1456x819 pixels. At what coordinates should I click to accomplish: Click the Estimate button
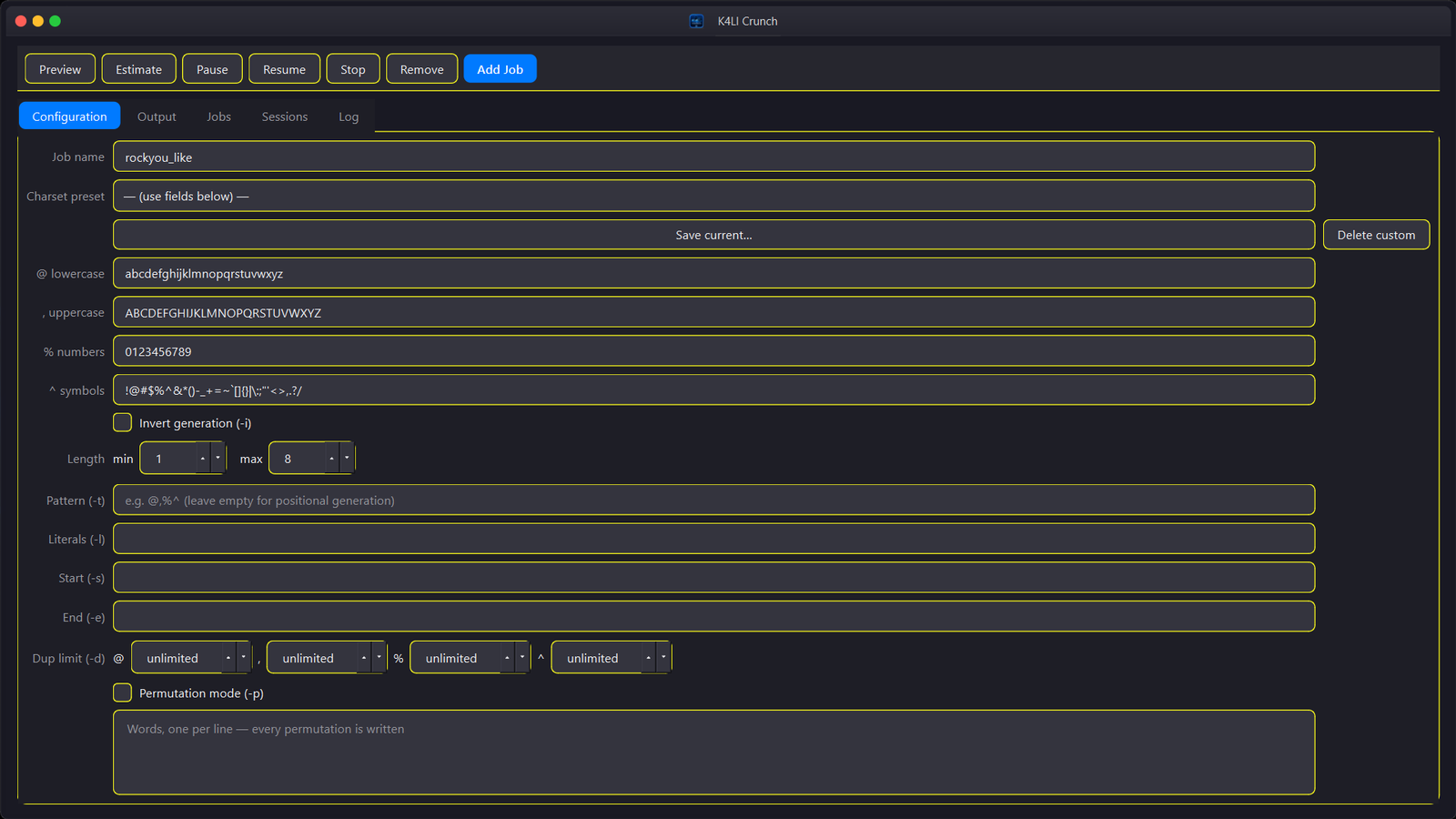(138, 69)
